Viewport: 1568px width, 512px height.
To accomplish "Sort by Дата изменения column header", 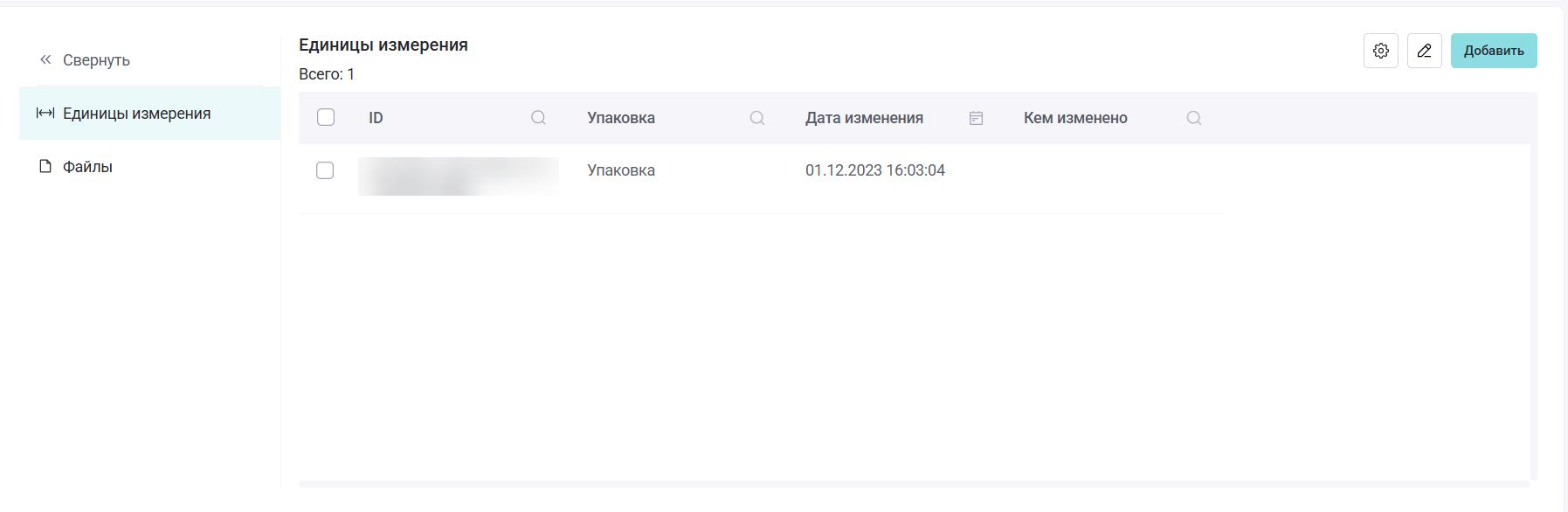I will tap(864, 118).
